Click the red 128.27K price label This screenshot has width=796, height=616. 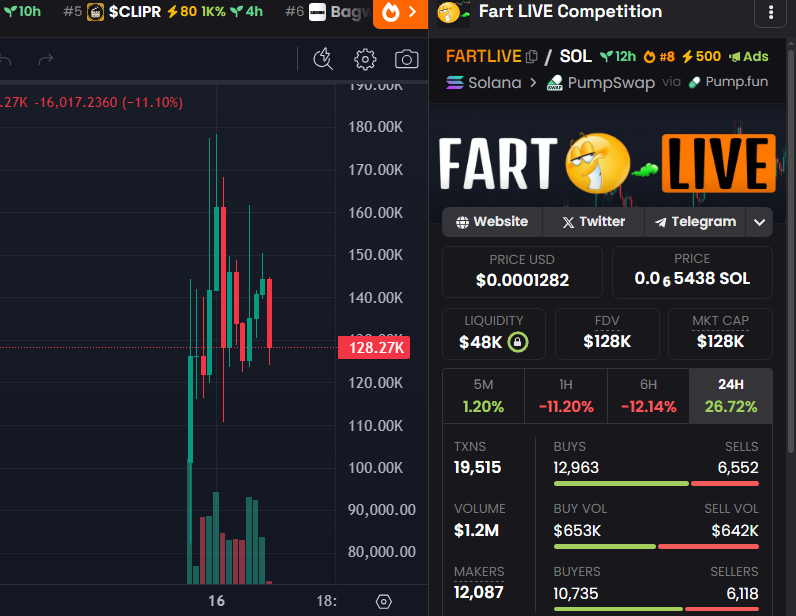(x=374, y=348)
